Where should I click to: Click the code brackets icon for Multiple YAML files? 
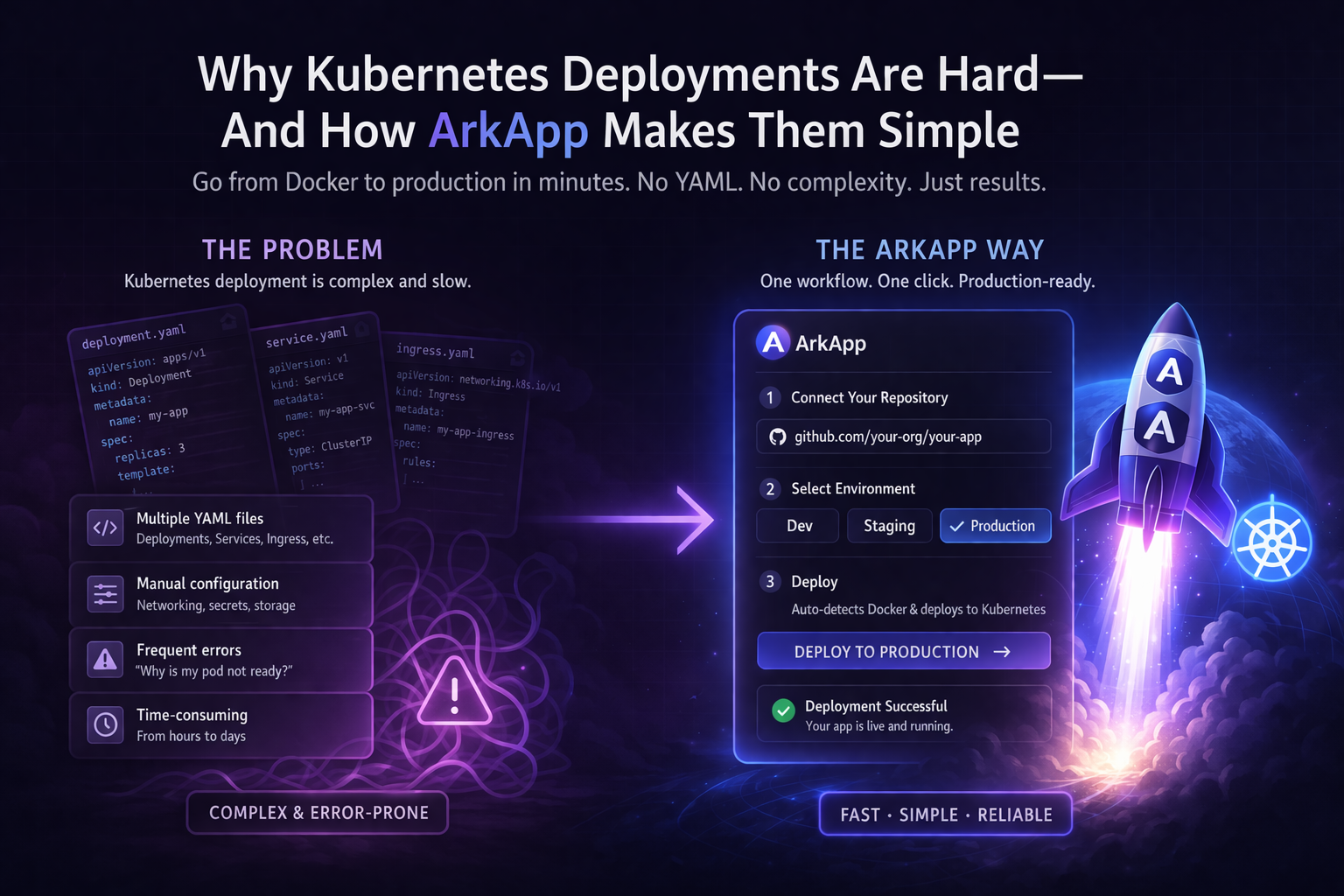point(105,528)
